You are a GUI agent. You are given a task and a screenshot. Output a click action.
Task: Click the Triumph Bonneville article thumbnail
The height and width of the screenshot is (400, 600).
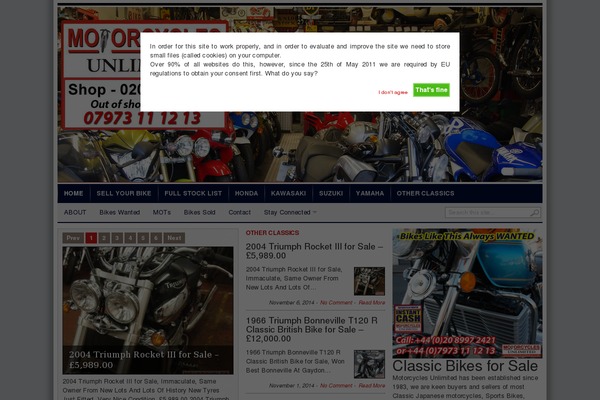[x=369, y=364]
